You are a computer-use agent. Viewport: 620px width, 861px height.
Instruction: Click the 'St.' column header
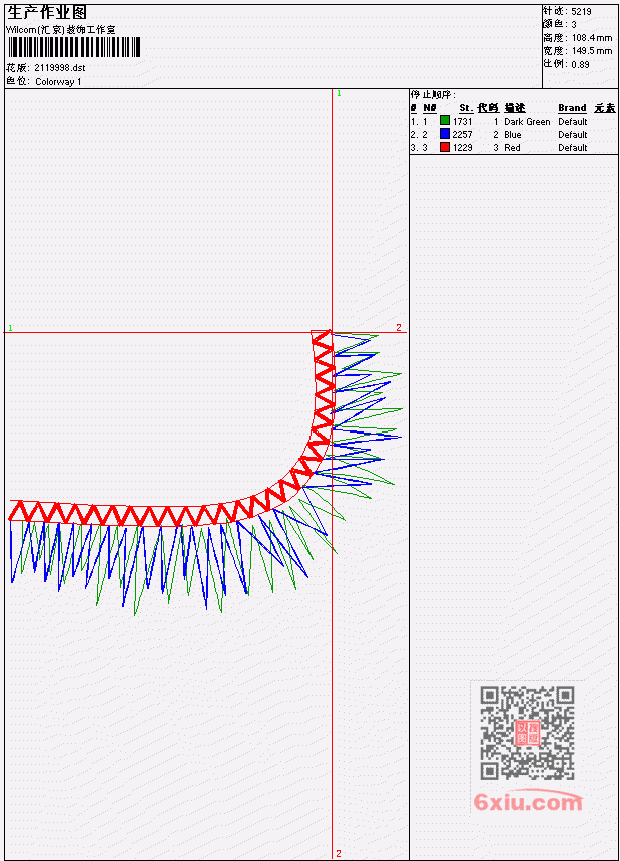(466, 108)
